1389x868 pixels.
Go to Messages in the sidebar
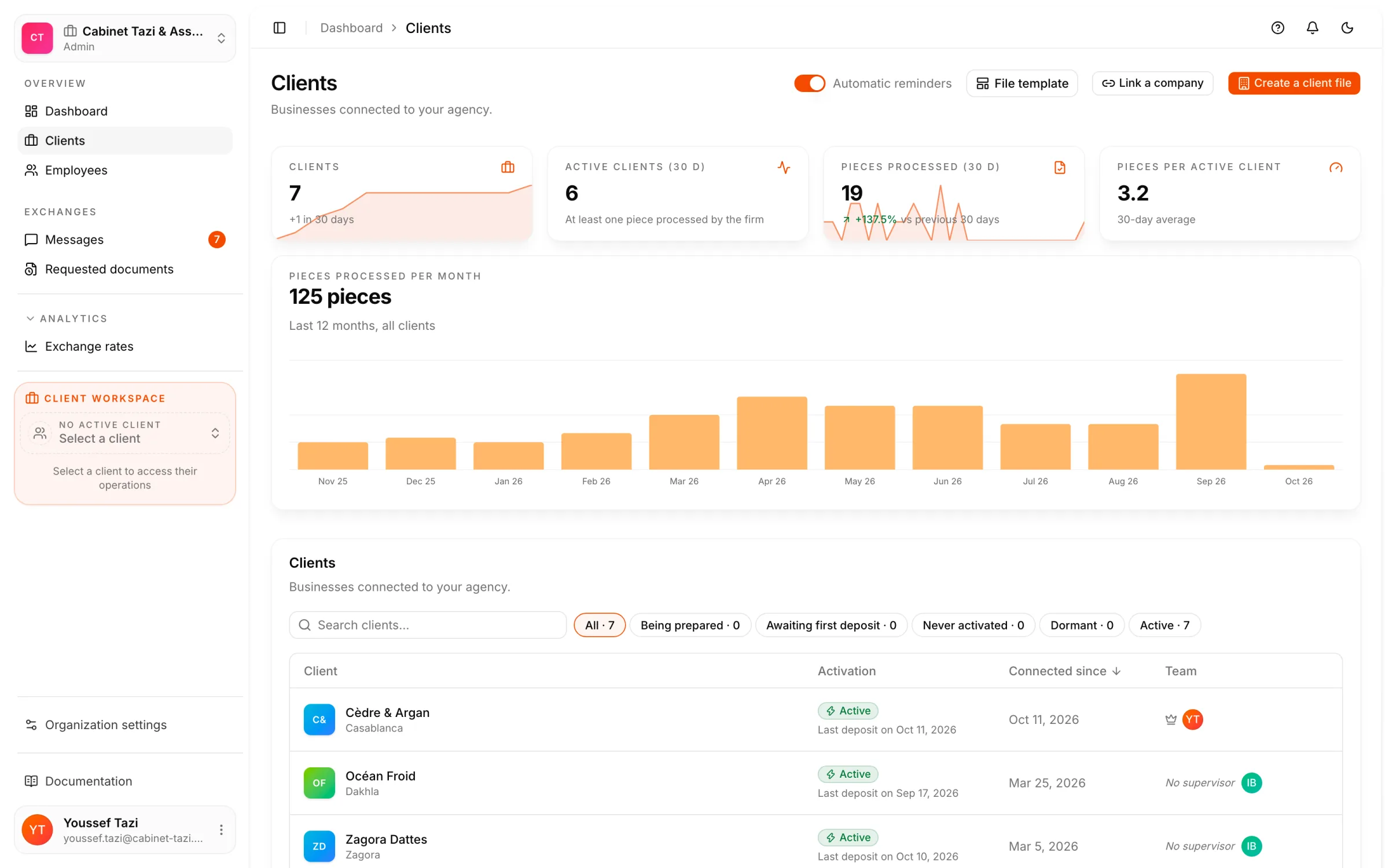[x=125, y=240]
